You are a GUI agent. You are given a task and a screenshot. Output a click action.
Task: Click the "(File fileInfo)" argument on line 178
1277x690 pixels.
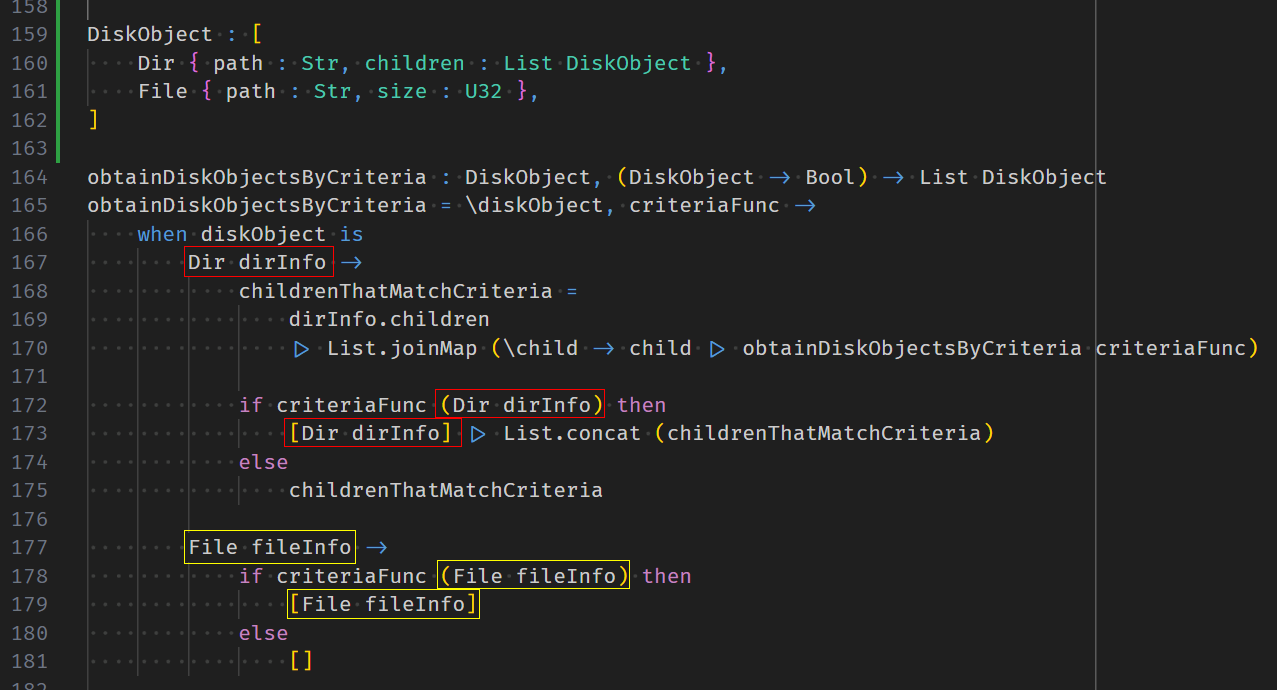[533, 576]
